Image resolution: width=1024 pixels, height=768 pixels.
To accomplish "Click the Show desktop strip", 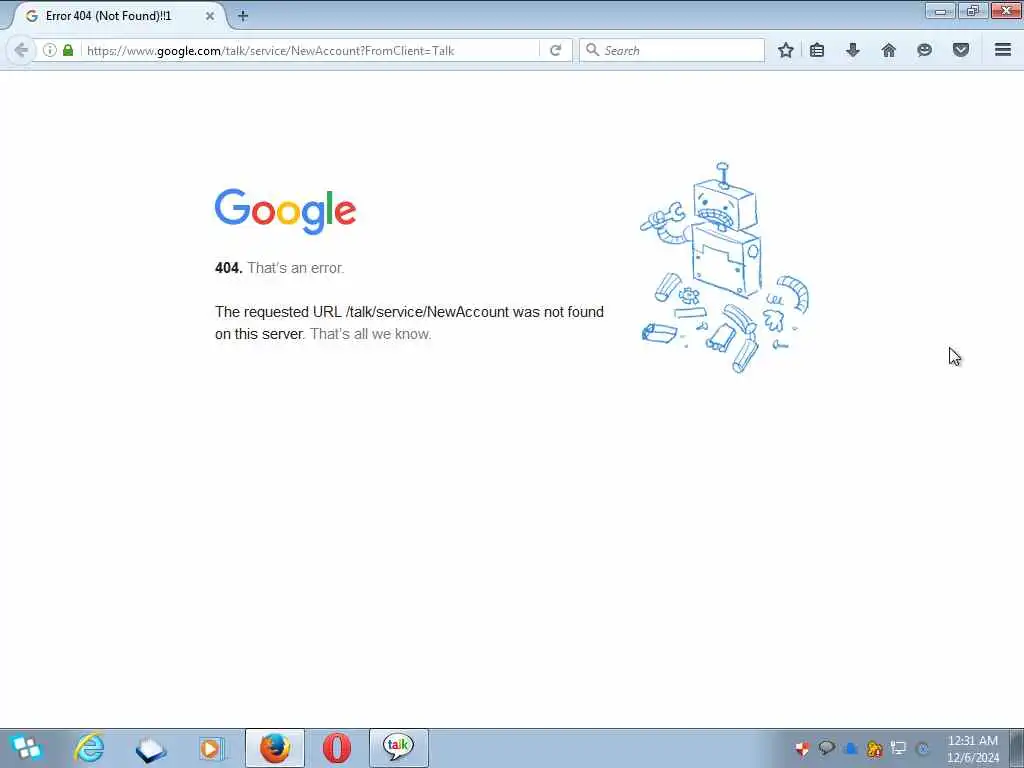I will coord(1017,748).
